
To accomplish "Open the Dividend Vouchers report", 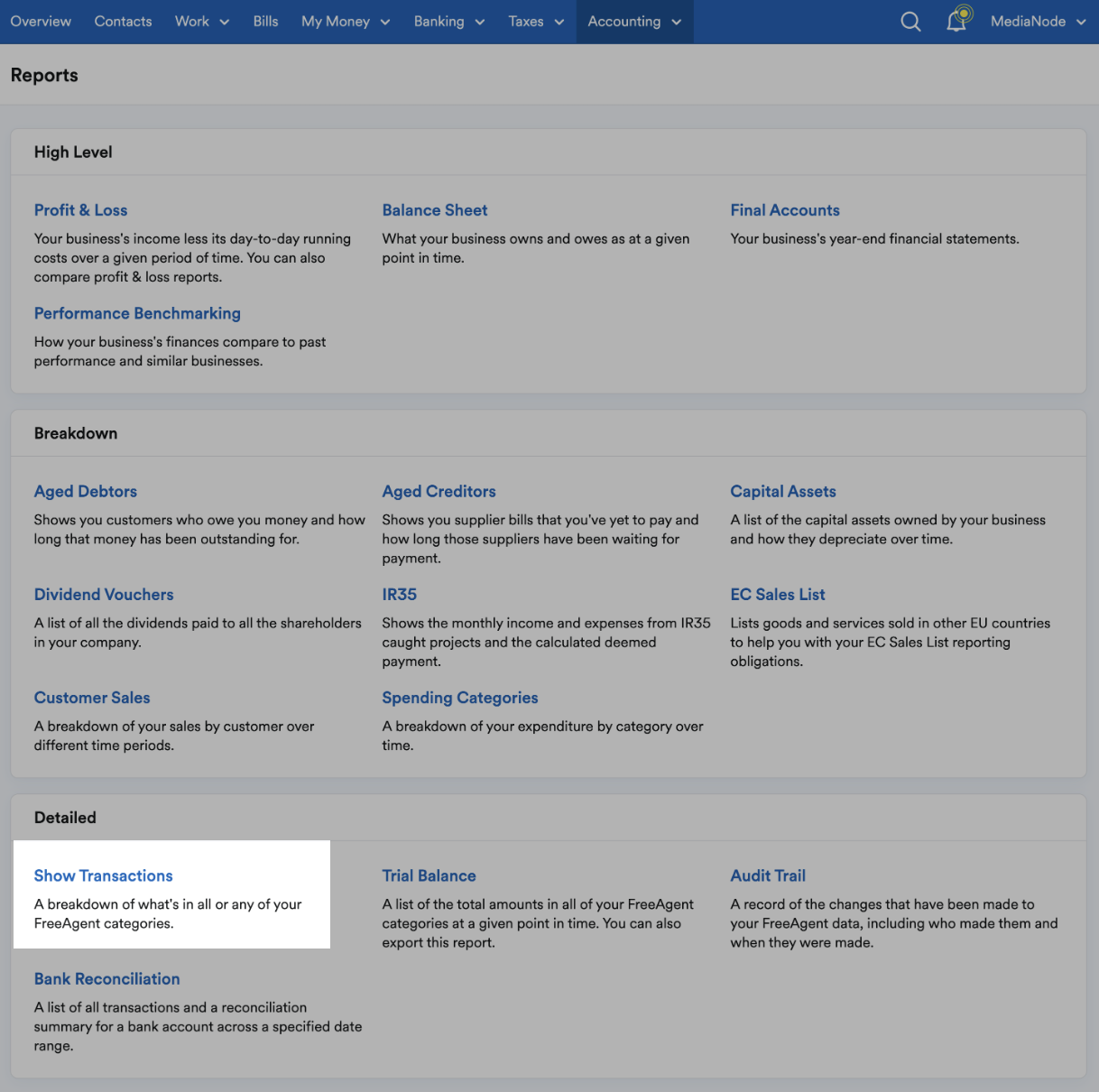I will click(x=104, y=595).
